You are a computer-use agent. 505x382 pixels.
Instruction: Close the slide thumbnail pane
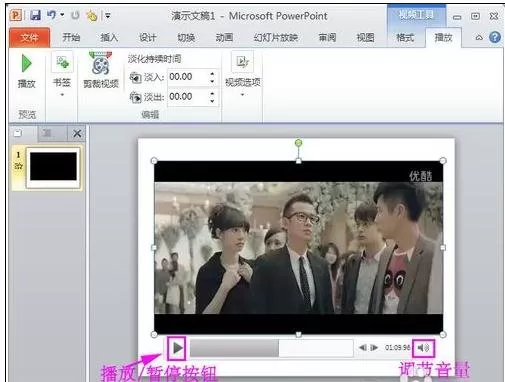(x=77, y=134)
